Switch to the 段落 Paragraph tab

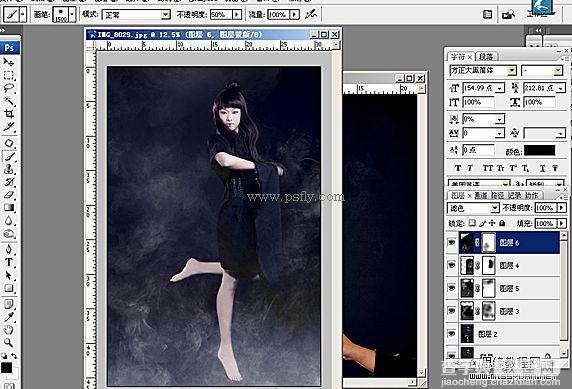486,57
